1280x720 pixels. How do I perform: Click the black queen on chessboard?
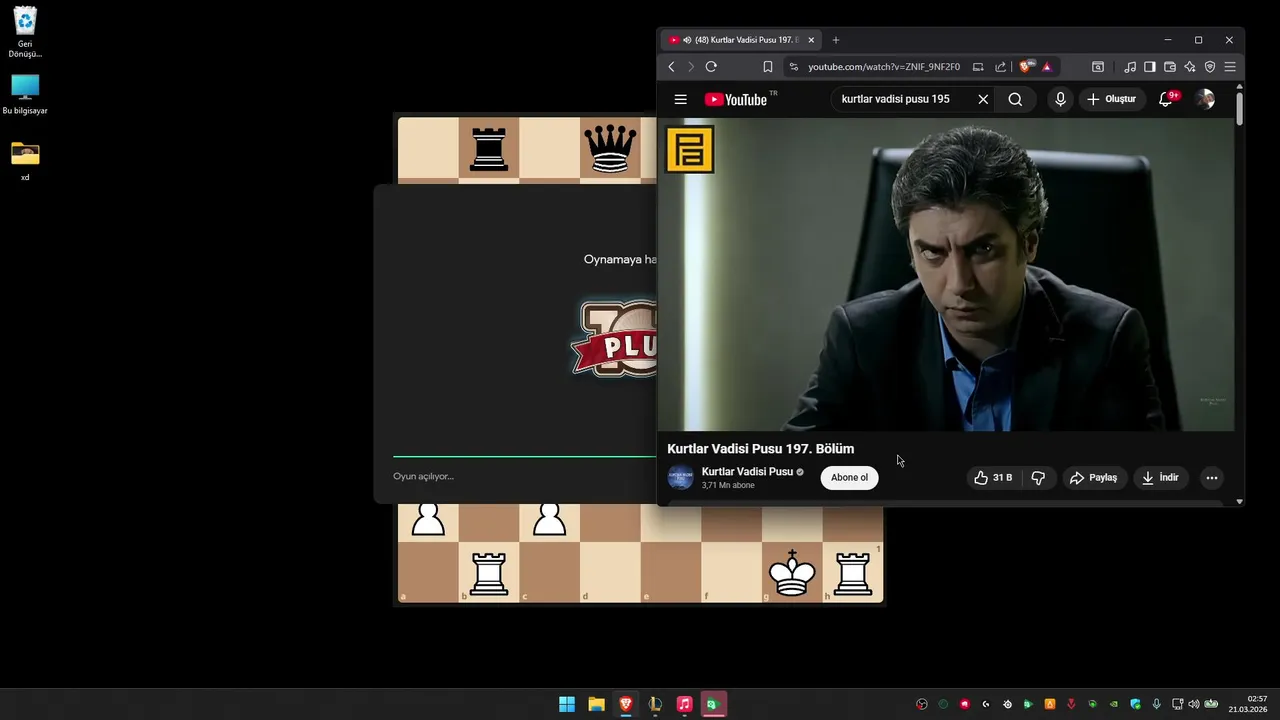[x=610, y=150]
